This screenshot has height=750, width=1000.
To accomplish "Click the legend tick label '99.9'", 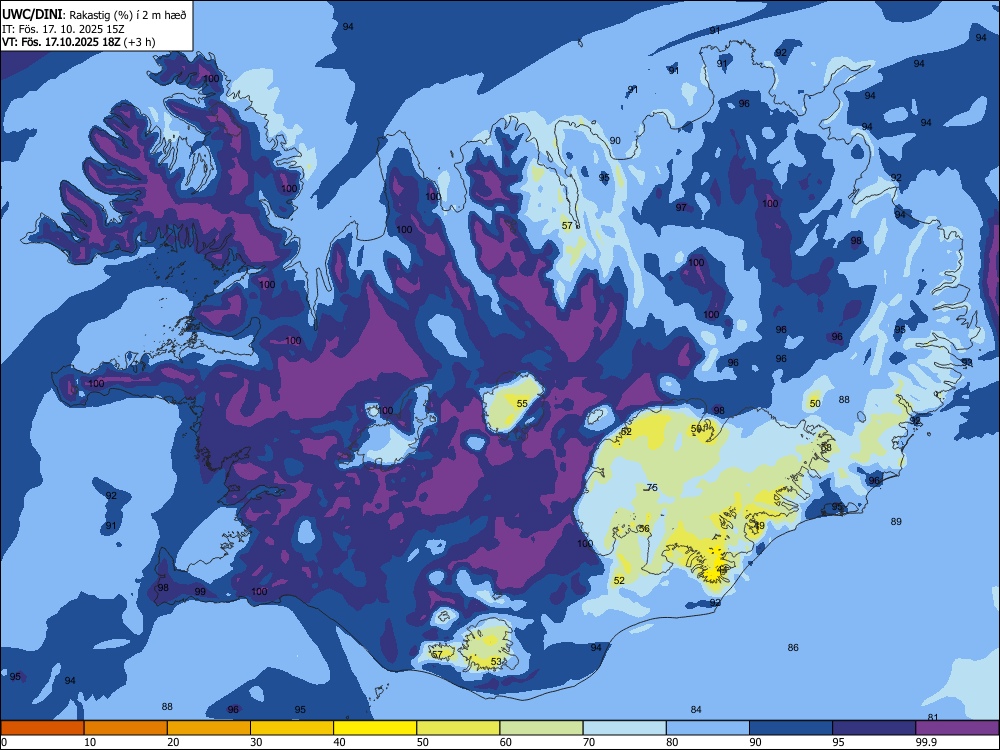I will click(x=926, y=742).
